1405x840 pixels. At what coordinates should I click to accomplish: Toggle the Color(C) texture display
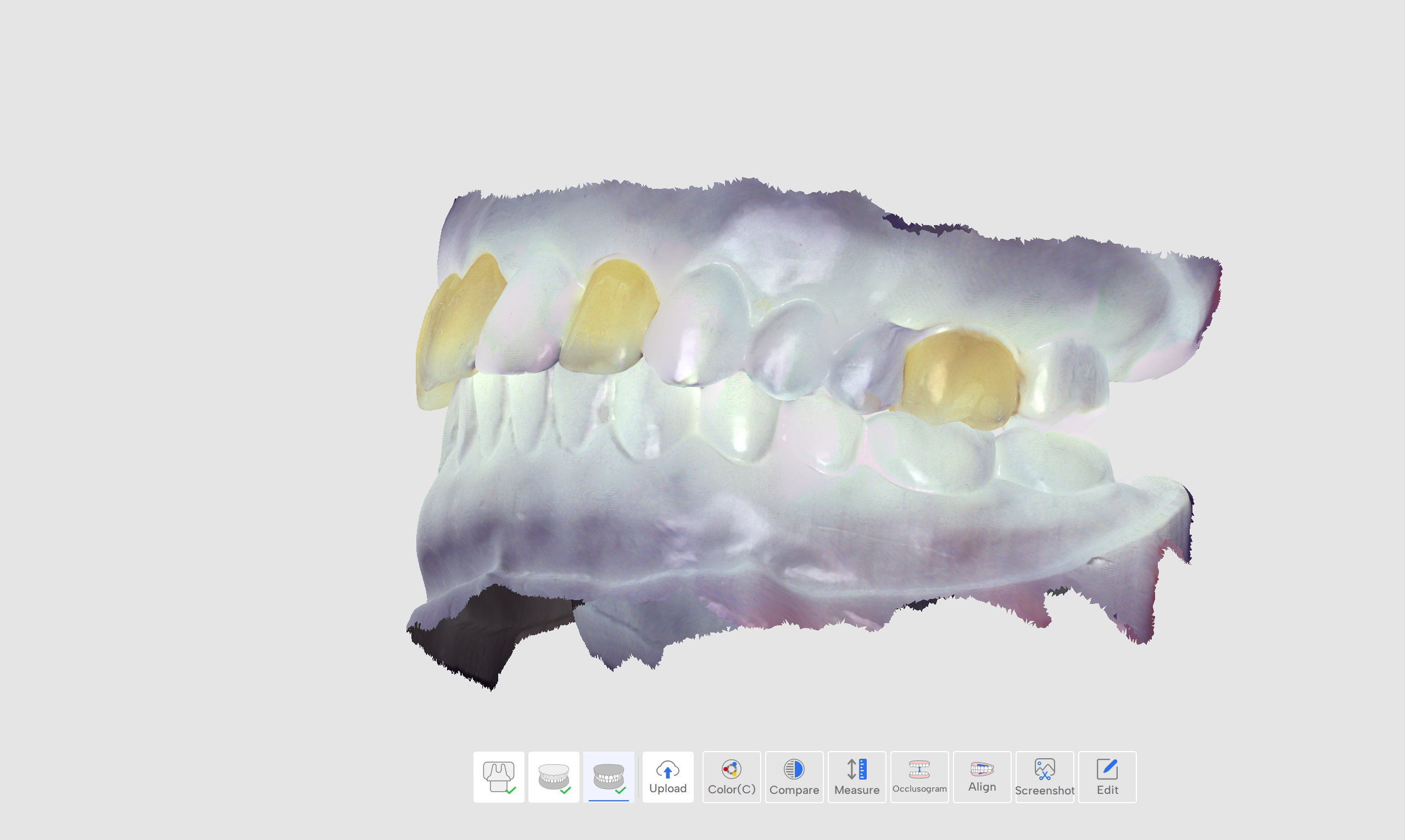pos(731,777)
